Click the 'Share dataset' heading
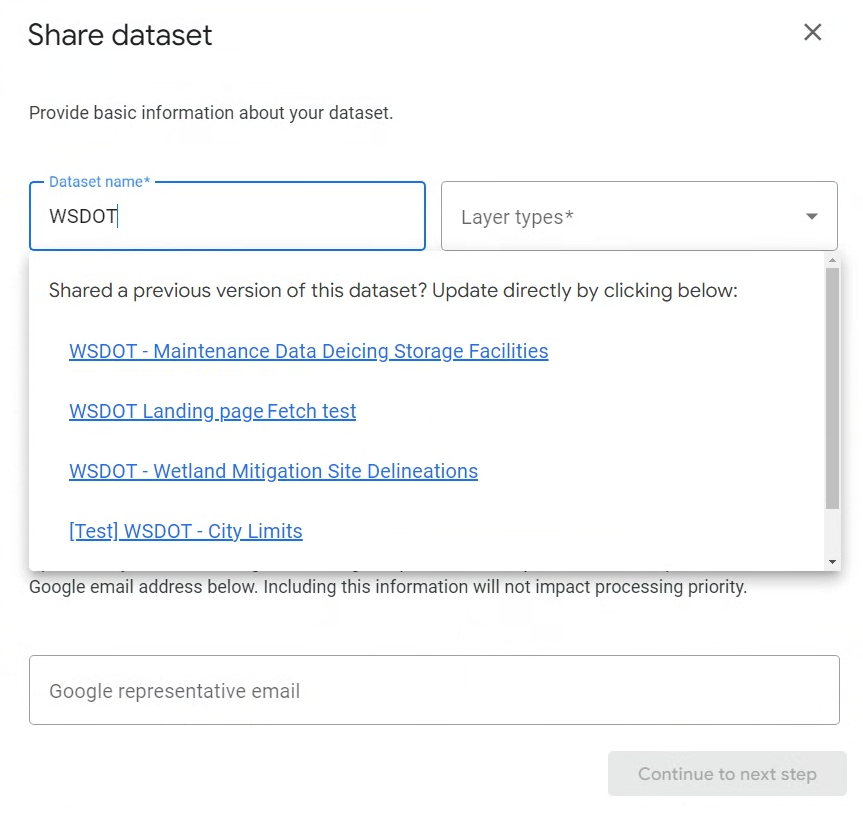 click(120, 35)
